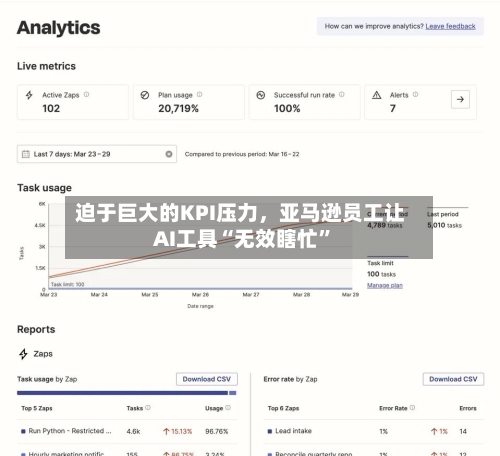Click the Mar 29 chart axis label
The width and height of the screenshot is (500, 456).
coord(350,295)
